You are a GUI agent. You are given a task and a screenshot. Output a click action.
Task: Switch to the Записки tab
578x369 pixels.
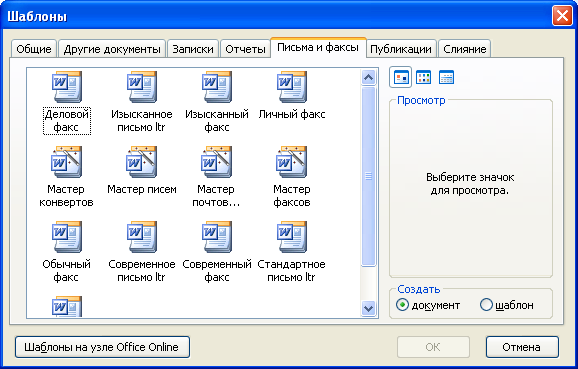193,49
